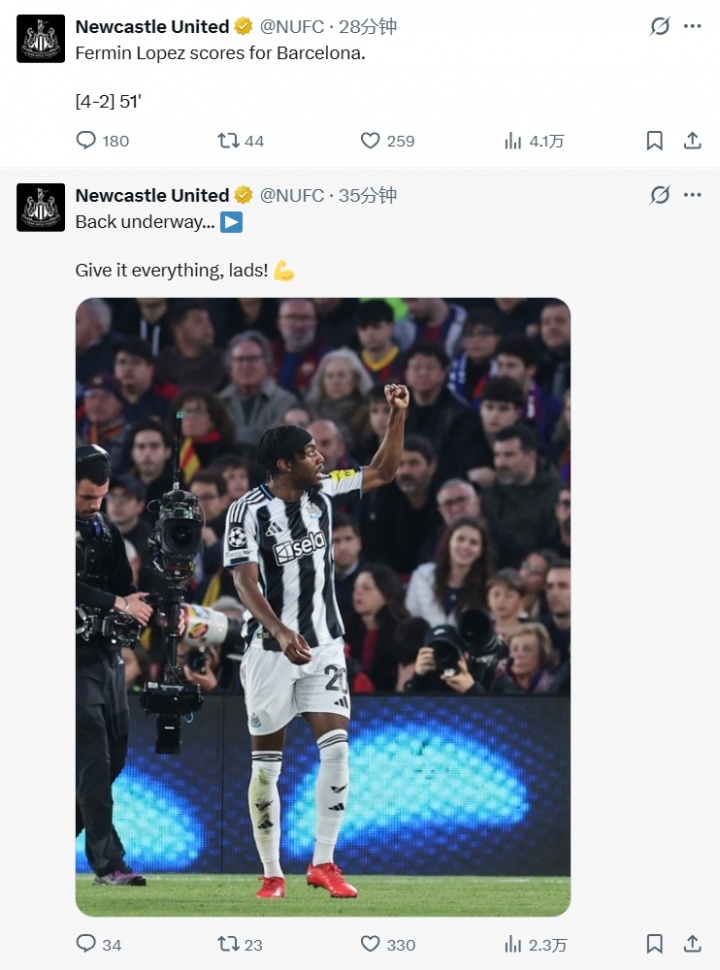Open Grok icon on second tweet
The height and width of the screenshot is (970, 720).
[660, 195]
